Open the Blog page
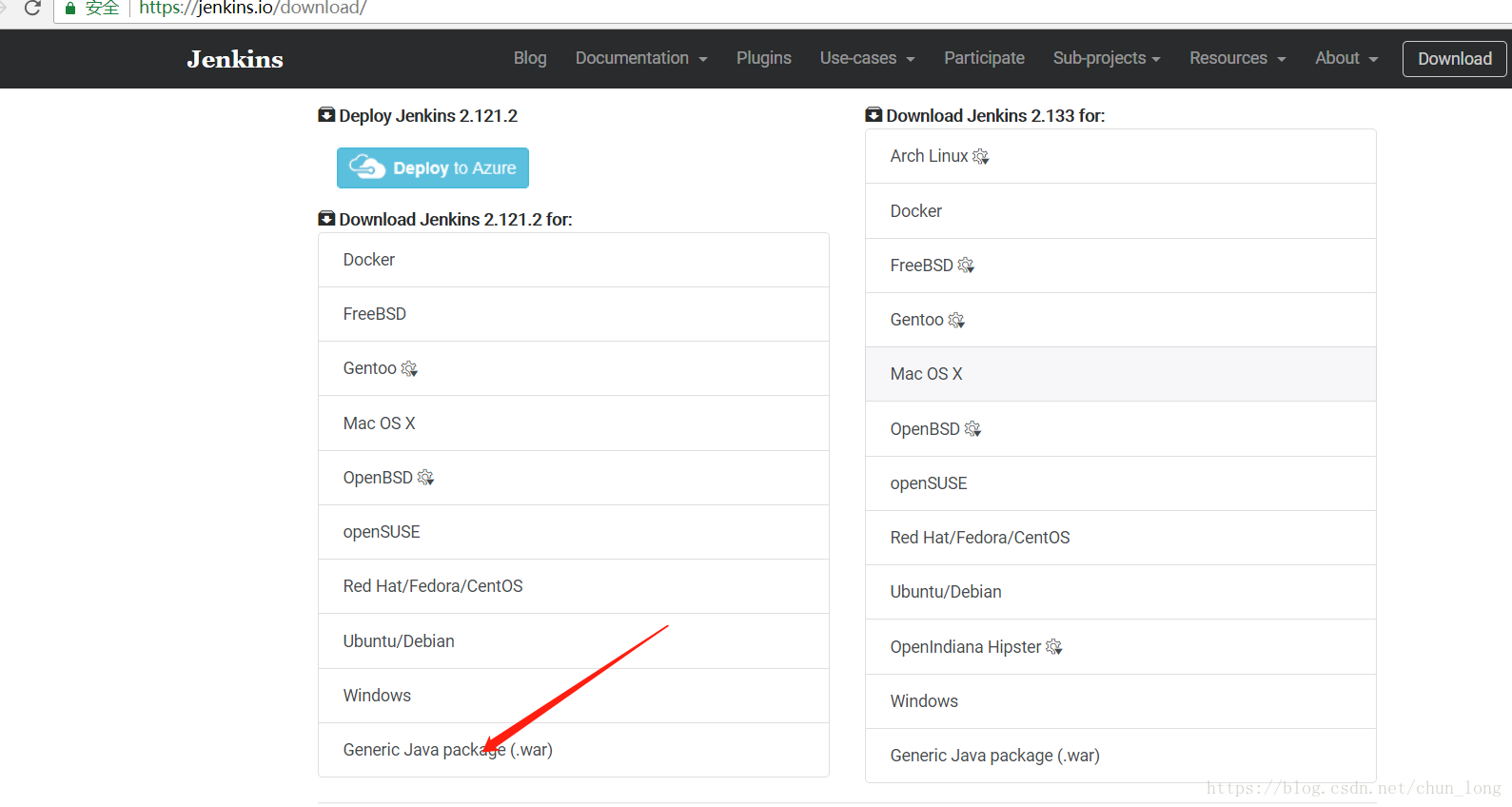This screenshot has width=1512, height=807. tap(530, 58)
